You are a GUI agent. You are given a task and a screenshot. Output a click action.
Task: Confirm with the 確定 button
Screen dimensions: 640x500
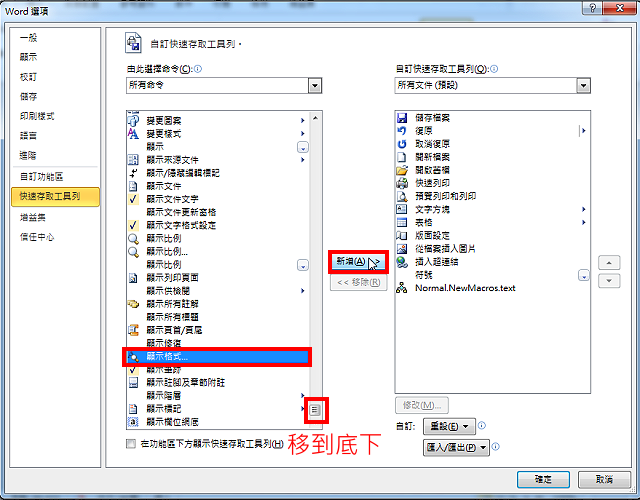pos(543,479)
